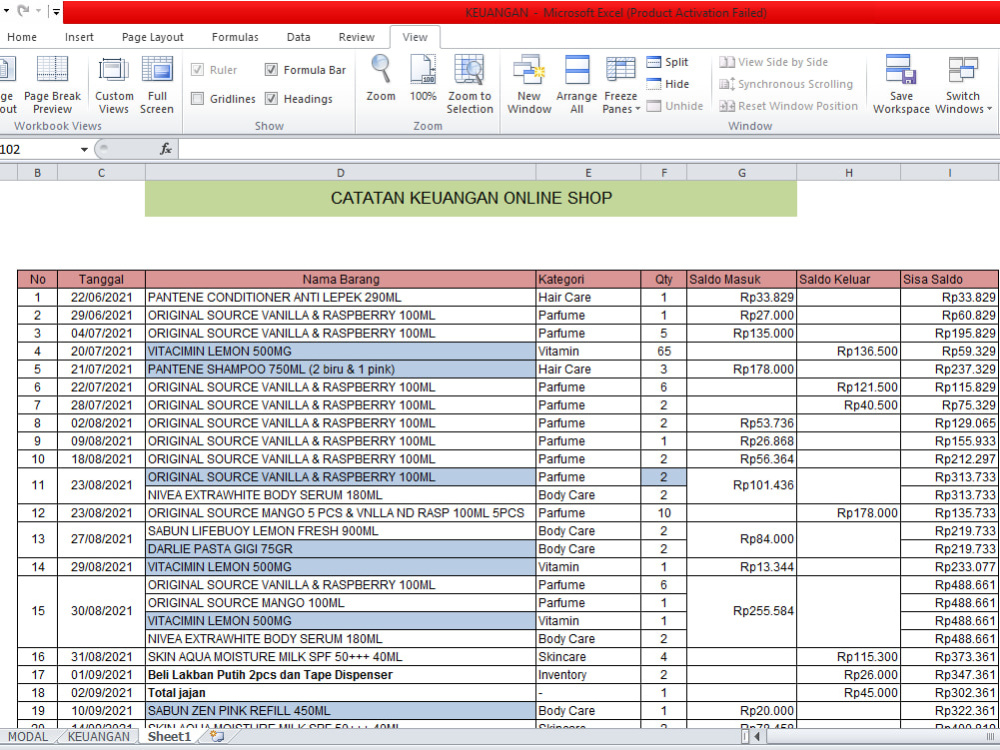Select the Nama Barang header cell
1000x750 pixels.
(x=341, y=279)
